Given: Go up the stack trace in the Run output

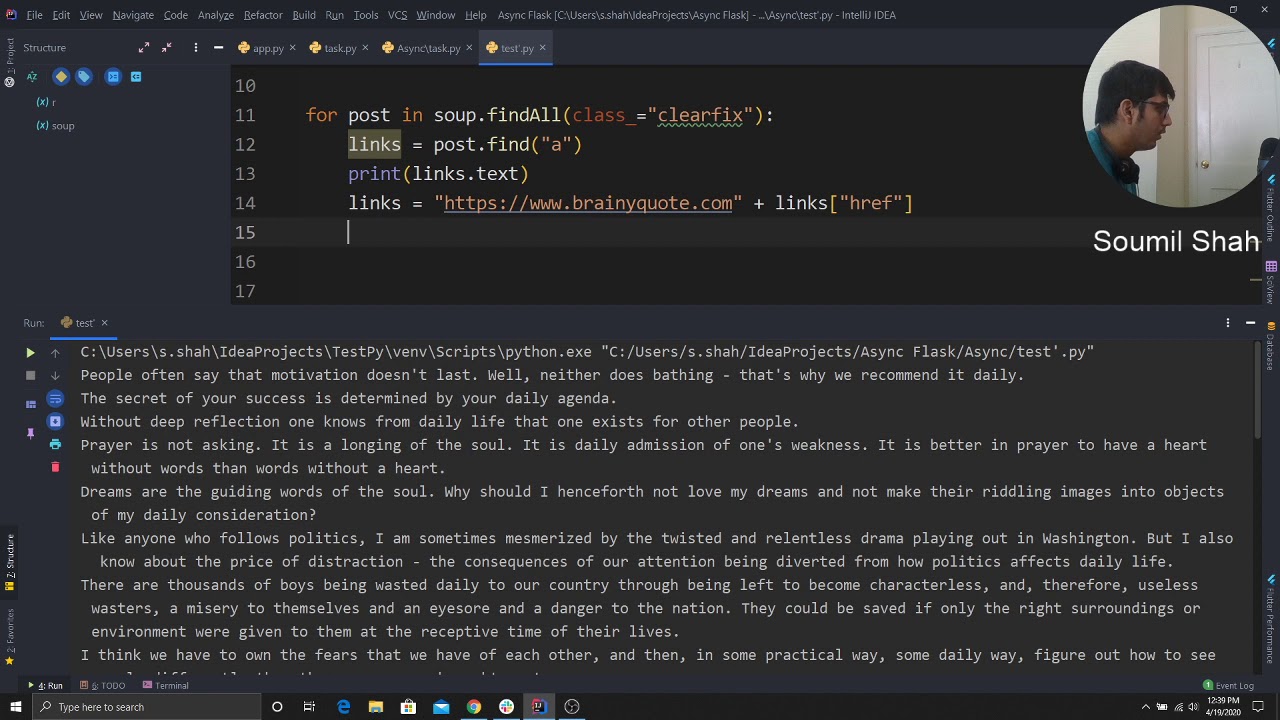Looking at the screenshot, I should (x=55, y=353).
